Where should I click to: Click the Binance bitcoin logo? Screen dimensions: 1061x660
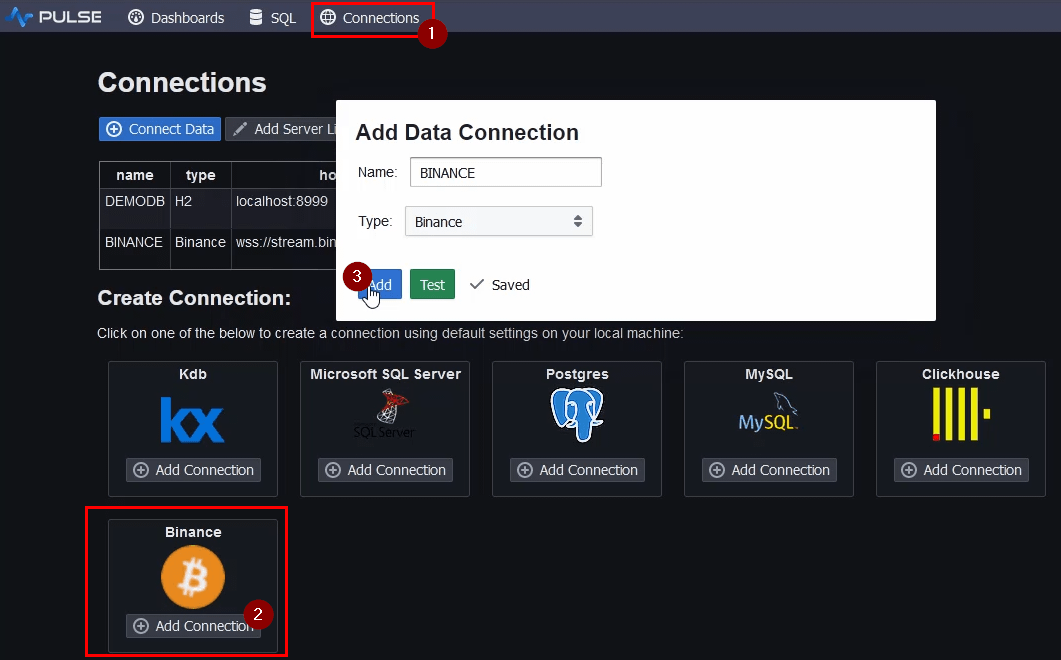193,577
